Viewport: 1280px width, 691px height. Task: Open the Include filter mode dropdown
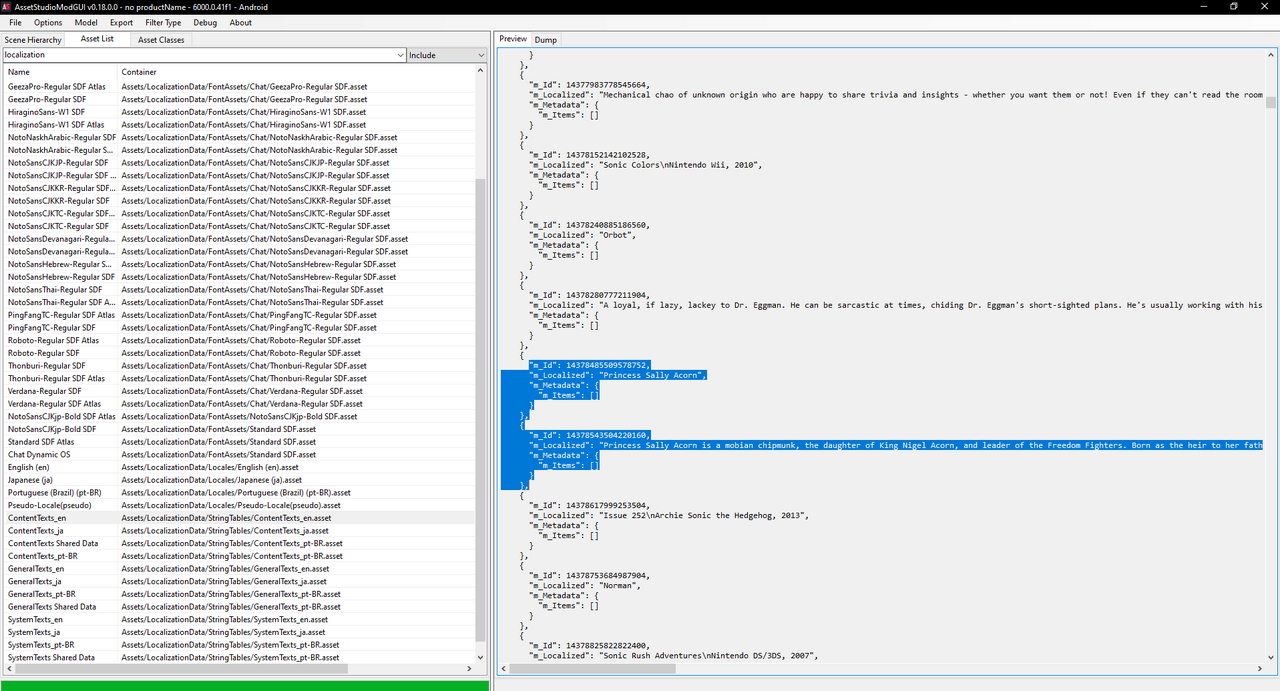(x=446, y=55)
